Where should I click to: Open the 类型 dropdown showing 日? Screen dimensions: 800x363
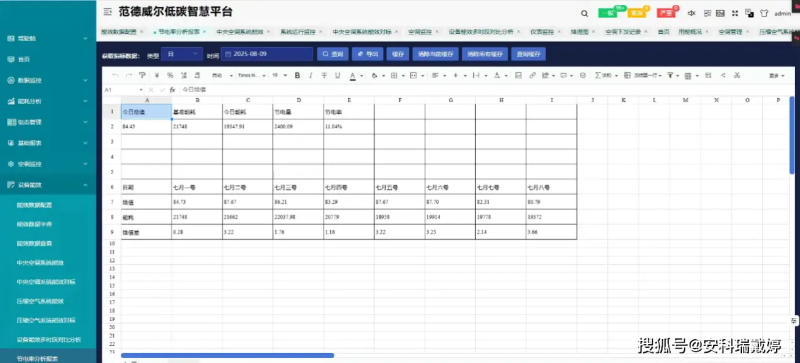click(x=182, y=54)
